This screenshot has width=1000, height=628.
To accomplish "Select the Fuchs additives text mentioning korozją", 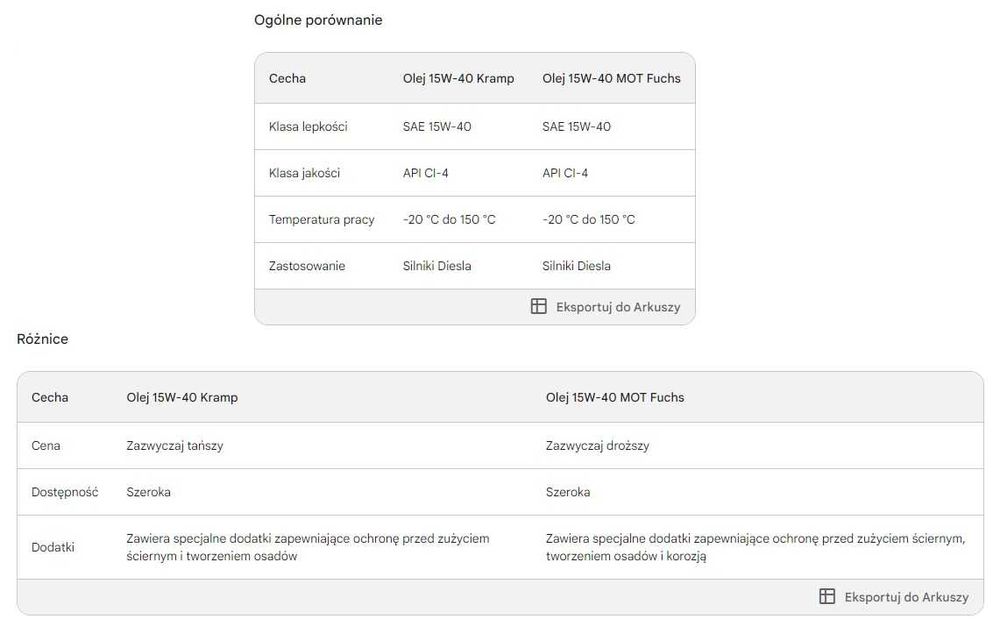I will click(x=755, y=547).
